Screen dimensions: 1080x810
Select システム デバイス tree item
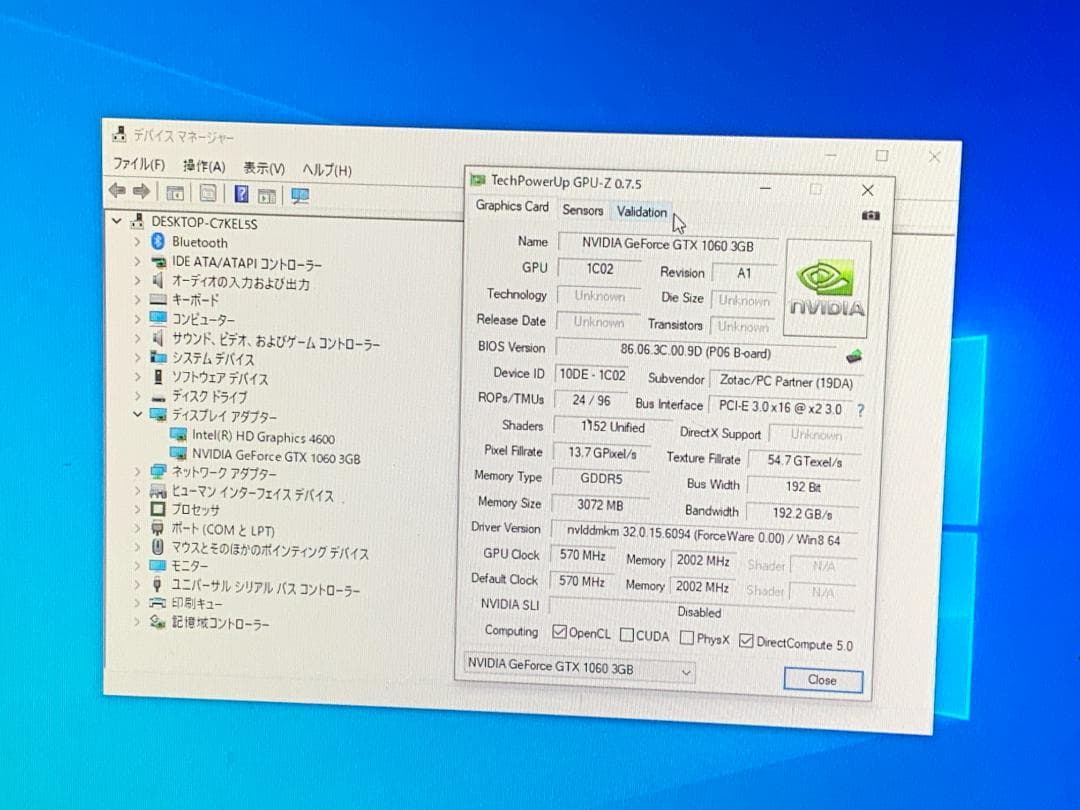pyautogui.click(x=213, y=358)
